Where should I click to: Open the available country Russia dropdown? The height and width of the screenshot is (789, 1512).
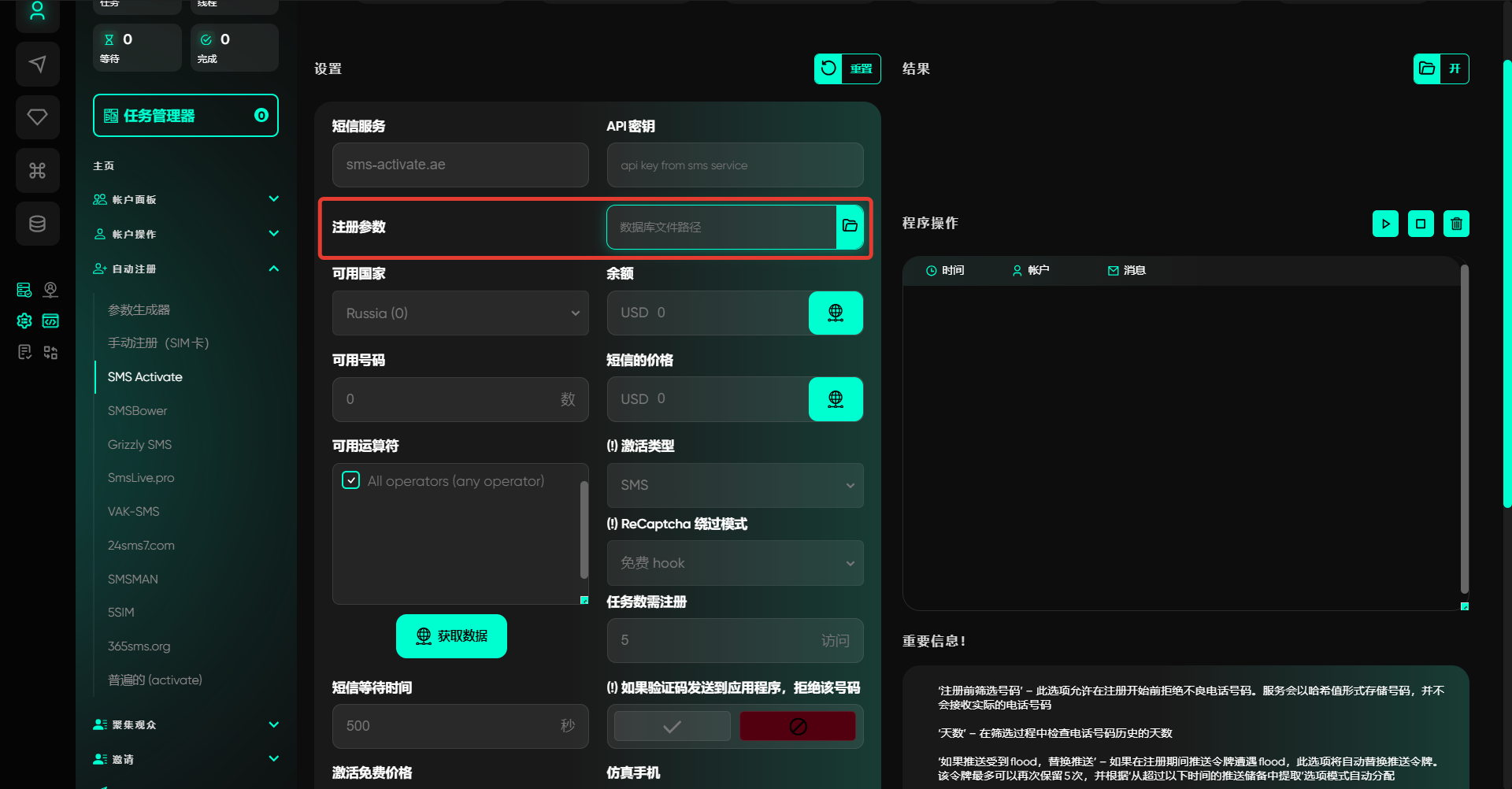pos(460,313)
